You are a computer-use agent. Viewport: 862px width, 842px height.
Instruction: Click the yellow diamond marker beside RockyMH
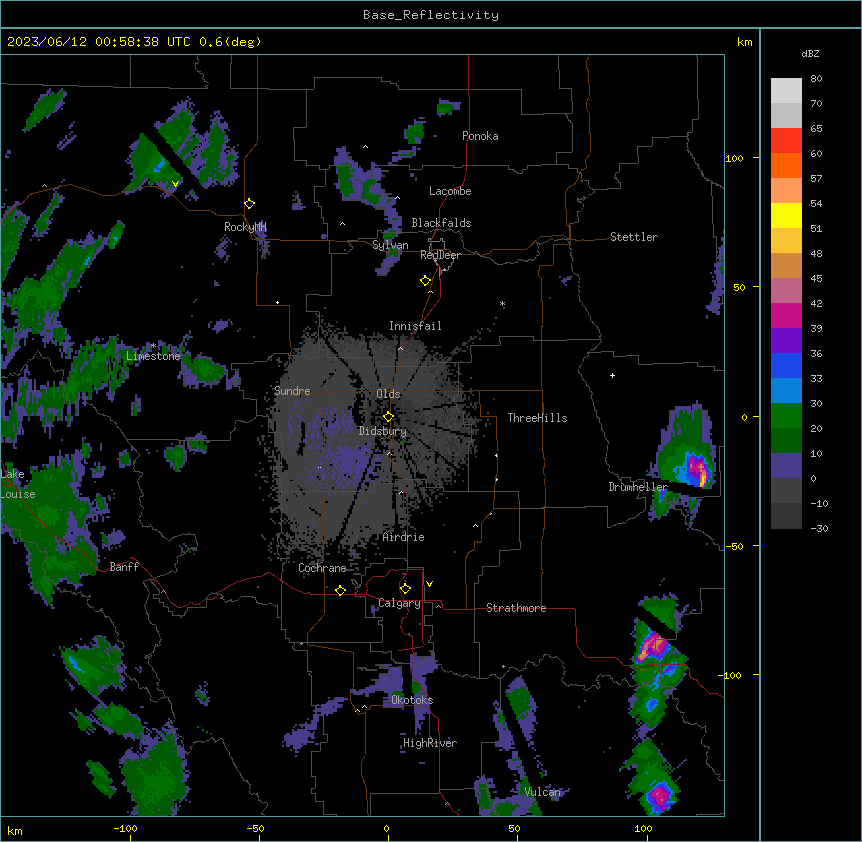pyautogui.click(x=249, y=204)
